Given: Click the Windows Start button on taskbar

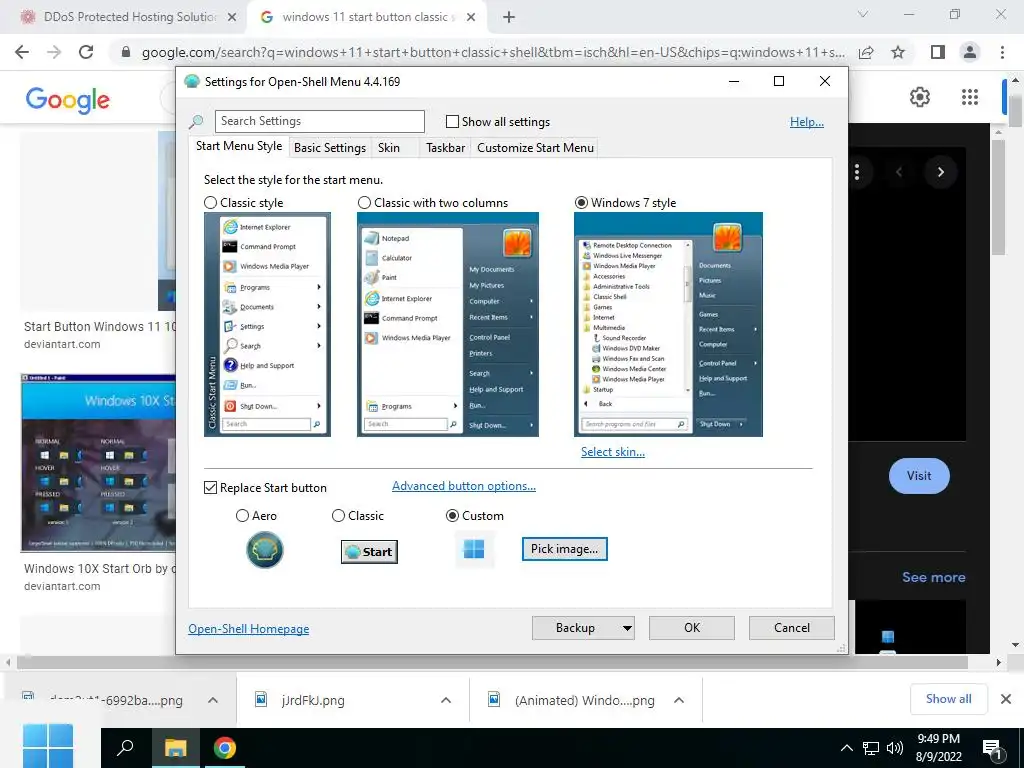Looking at the screenshot, I should point(48,745).
